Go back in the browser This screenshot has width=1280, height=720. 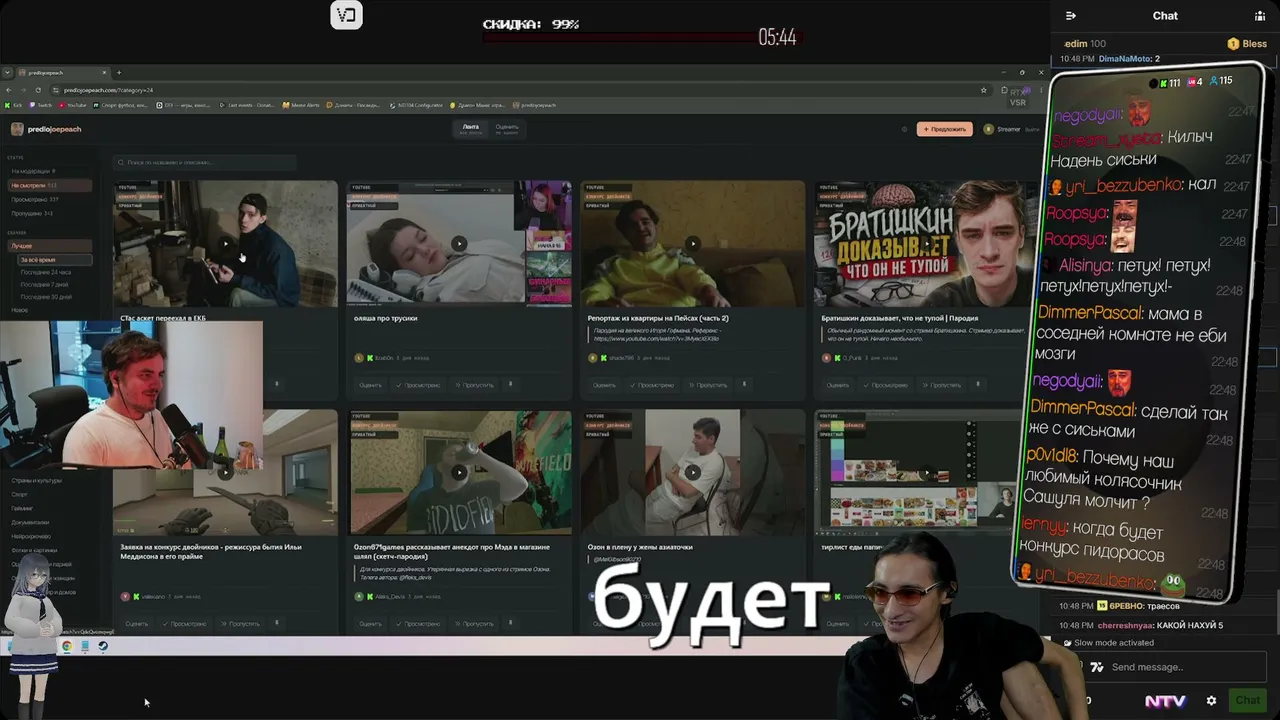[x=8, y=90]
